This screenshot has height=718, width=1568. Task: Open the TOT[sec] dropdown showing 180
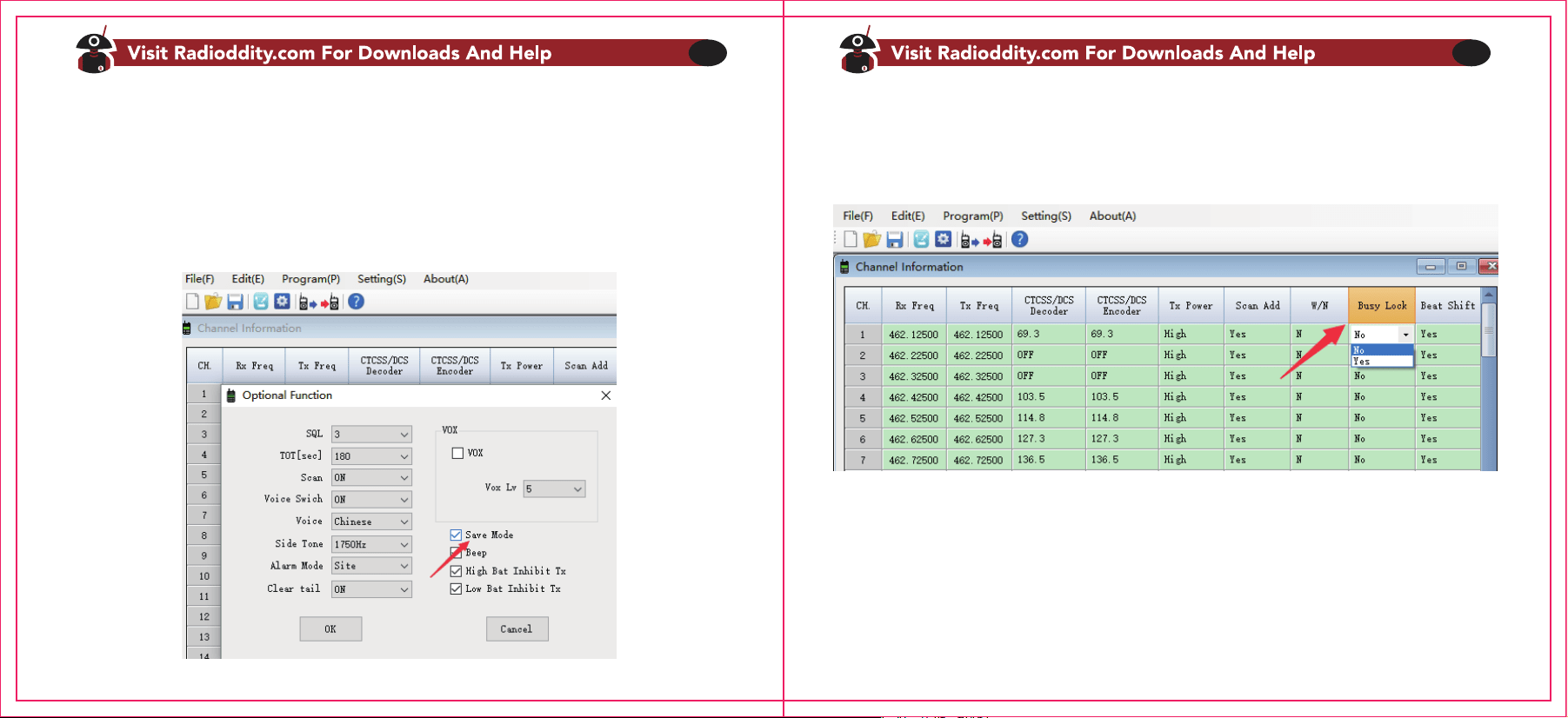371,455
